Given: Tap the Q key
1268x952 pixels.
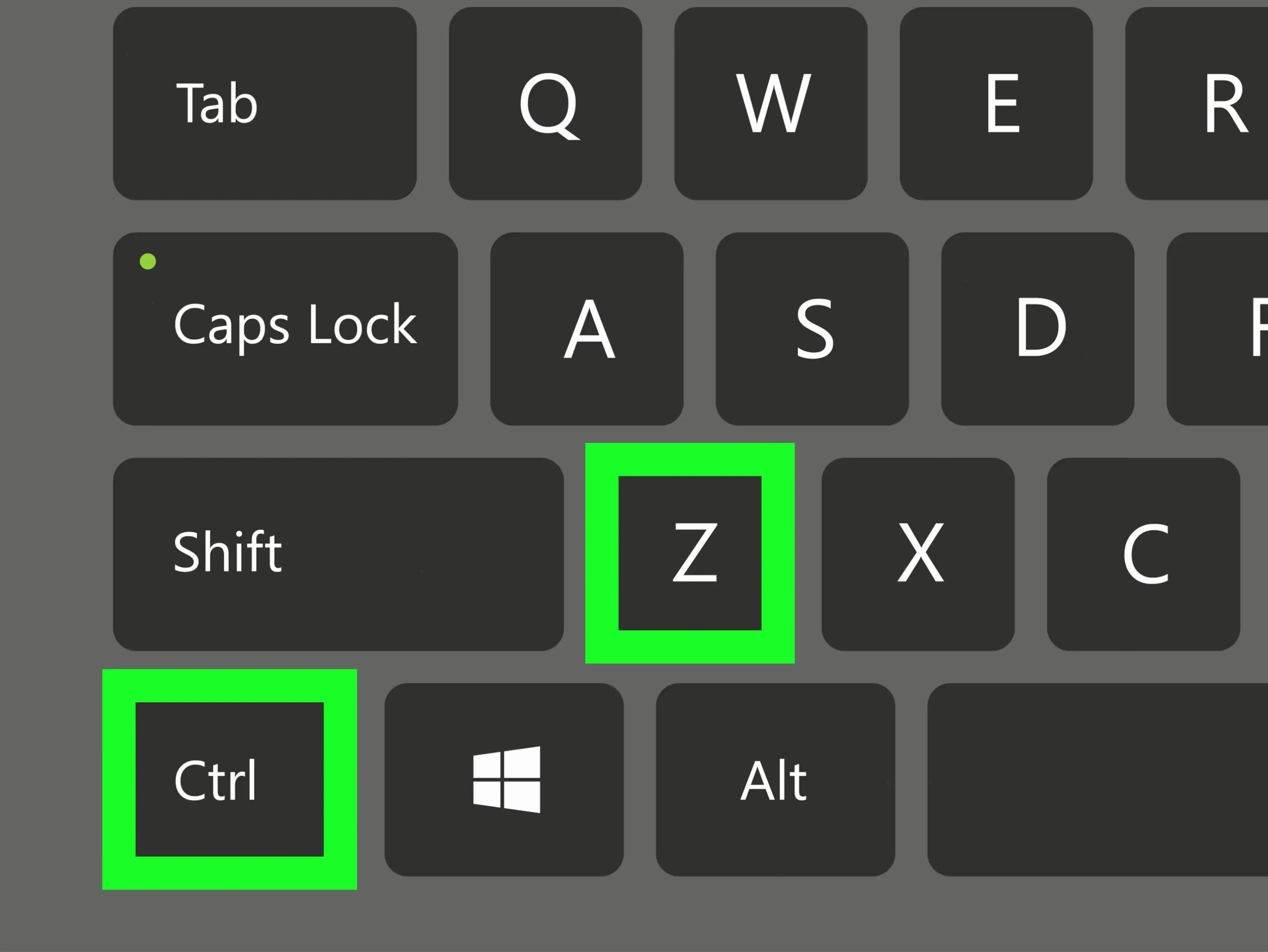Looking at the screenshot, I should pyautogui.click(x=545, y=103).
